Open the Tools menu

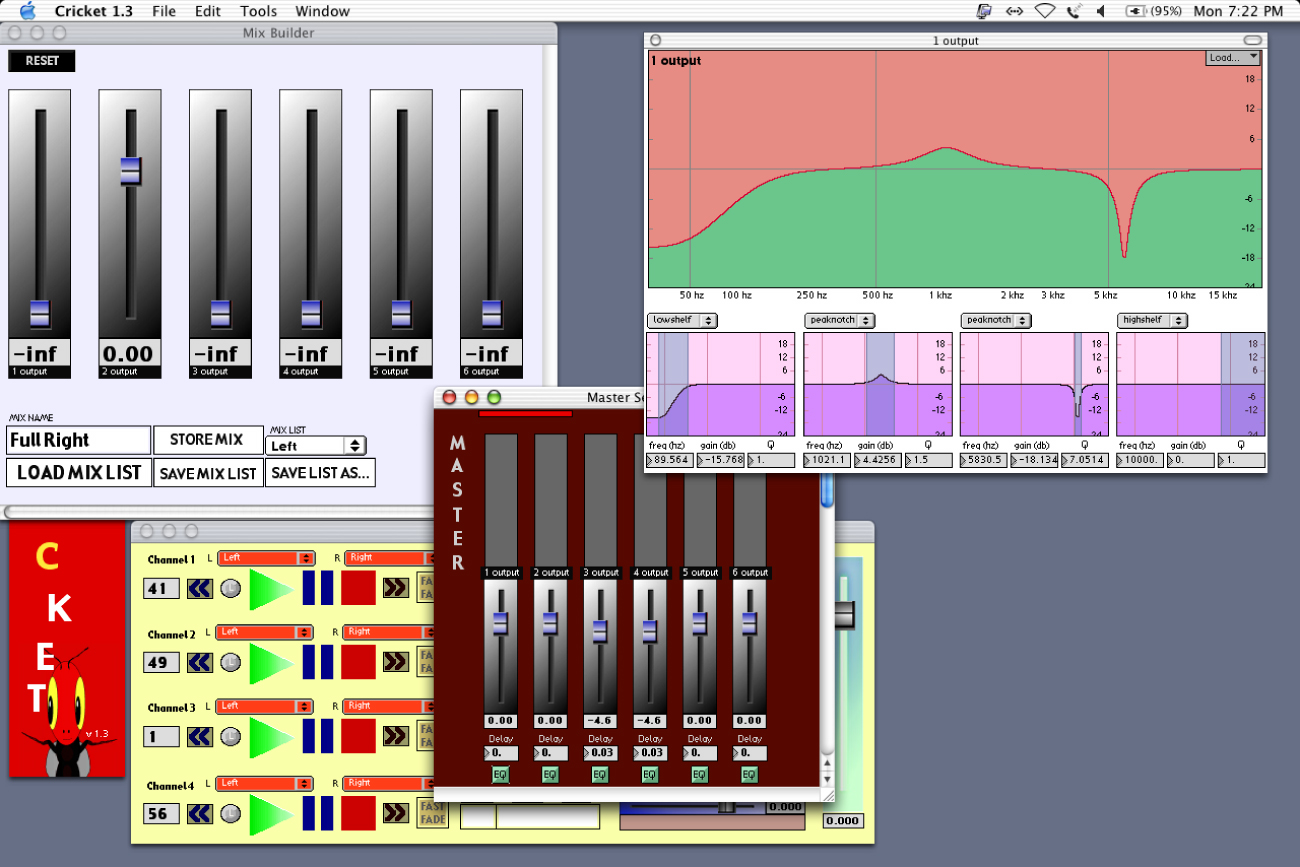(x=258, y=11)
